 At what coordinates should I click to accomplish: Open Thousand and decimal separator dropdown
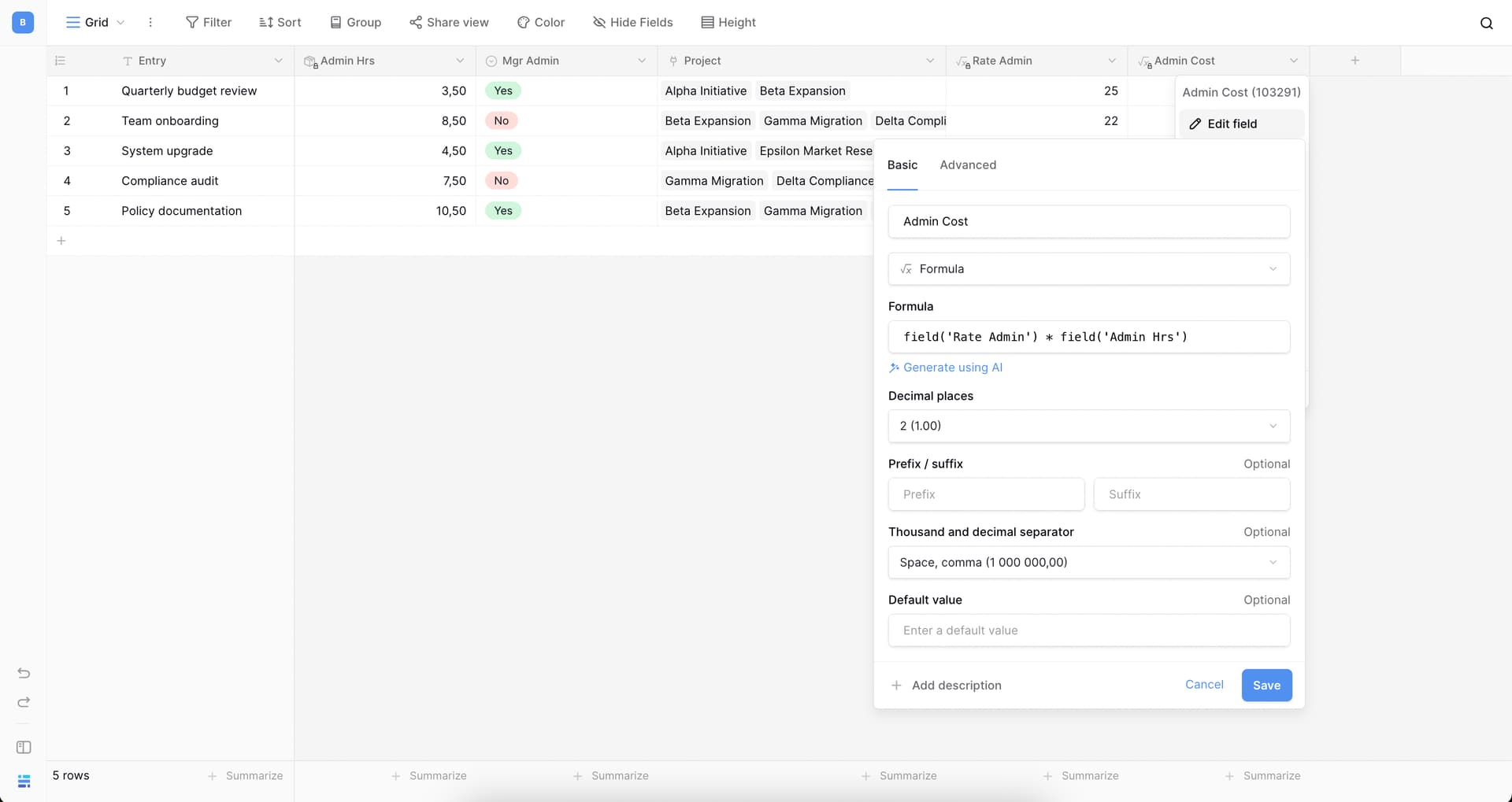[1088, 562]
